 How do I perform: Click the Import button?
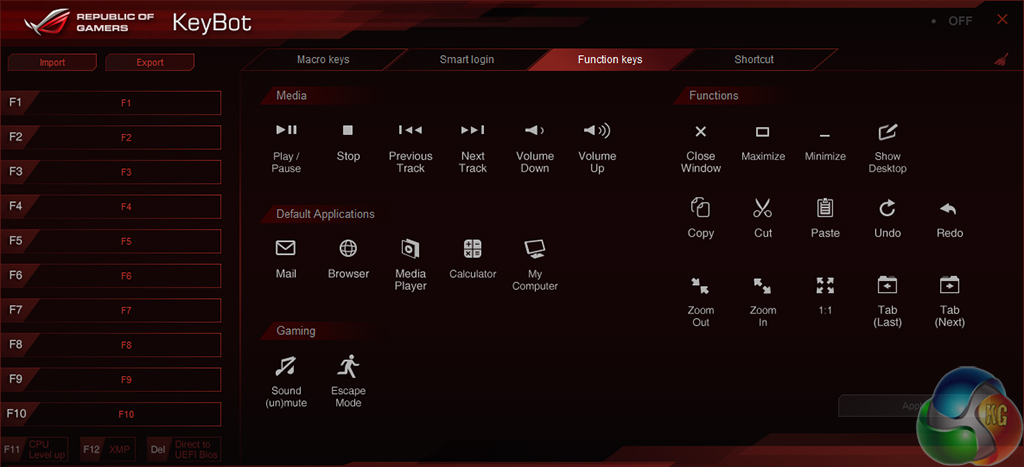point(52,63)
